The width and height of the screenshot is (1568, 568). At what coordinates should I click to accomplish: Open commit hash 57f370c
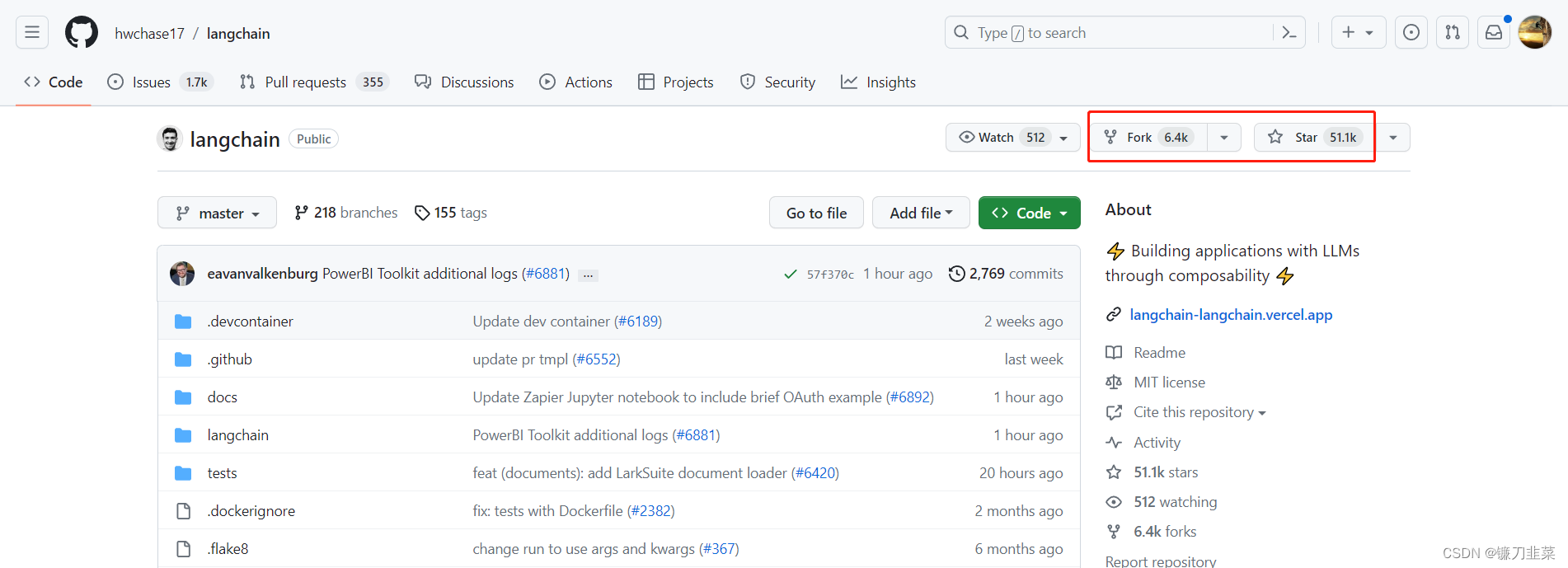(x=830, y=275)
